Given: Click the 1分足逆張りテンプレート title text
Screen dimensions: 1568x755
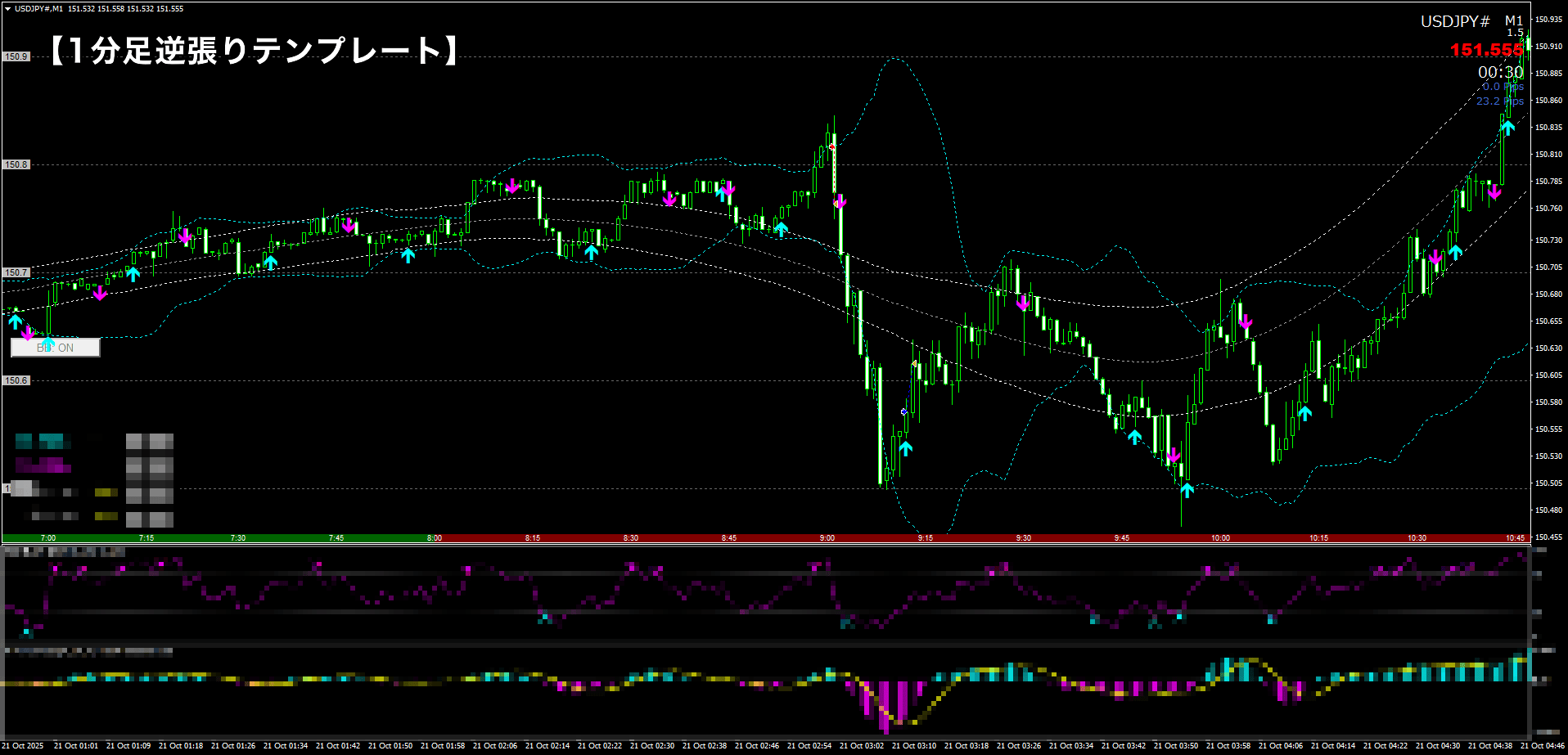Looking at the screenshot, I should click(253, 51).
